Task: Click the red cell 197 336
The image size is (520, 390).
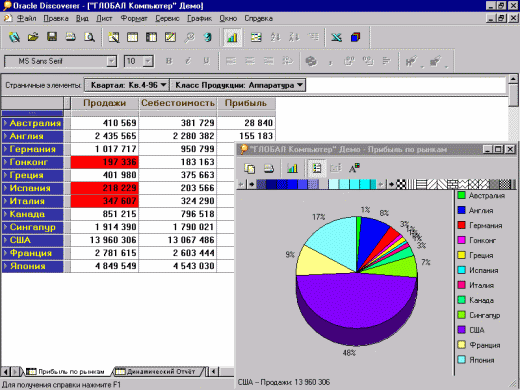Action: coord(105,162)
